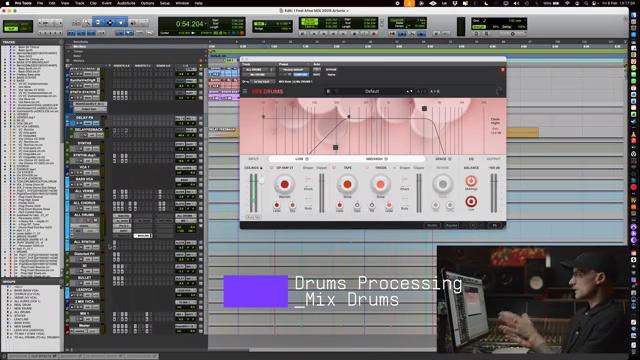Image resolution: width=640 pixels, height=360 pixels.
Task: Click the Auto Set button under ceiling
Action: click(x=253, y=217)
